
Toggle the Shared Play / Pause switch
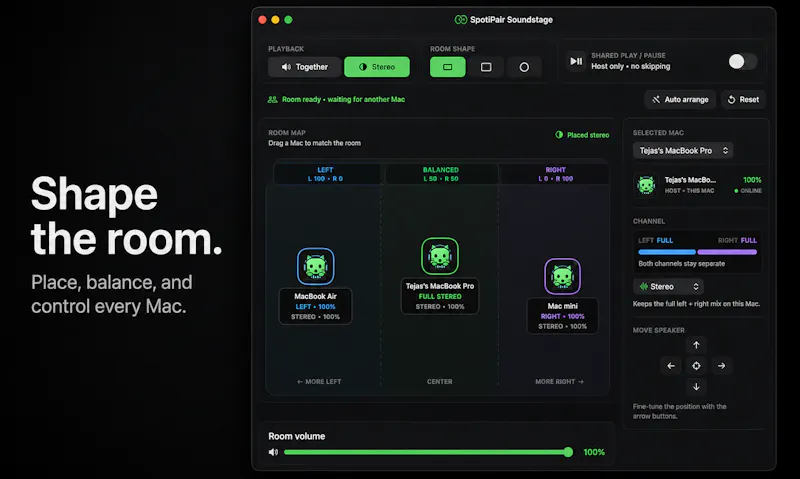tap(742, 62)
